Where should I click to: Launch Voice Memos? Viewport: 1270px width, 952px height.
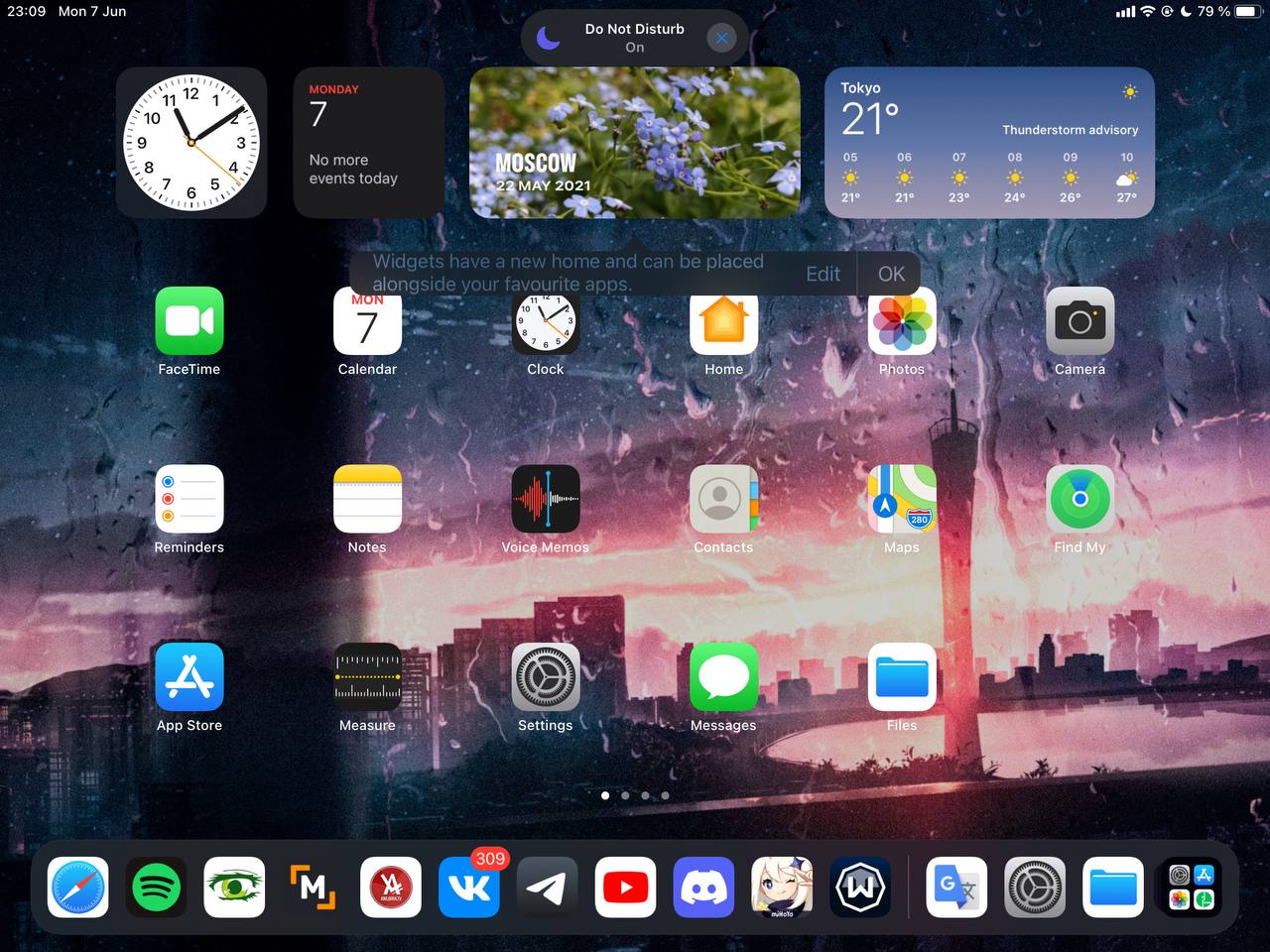pyautogui.click(x=545, y=499)
